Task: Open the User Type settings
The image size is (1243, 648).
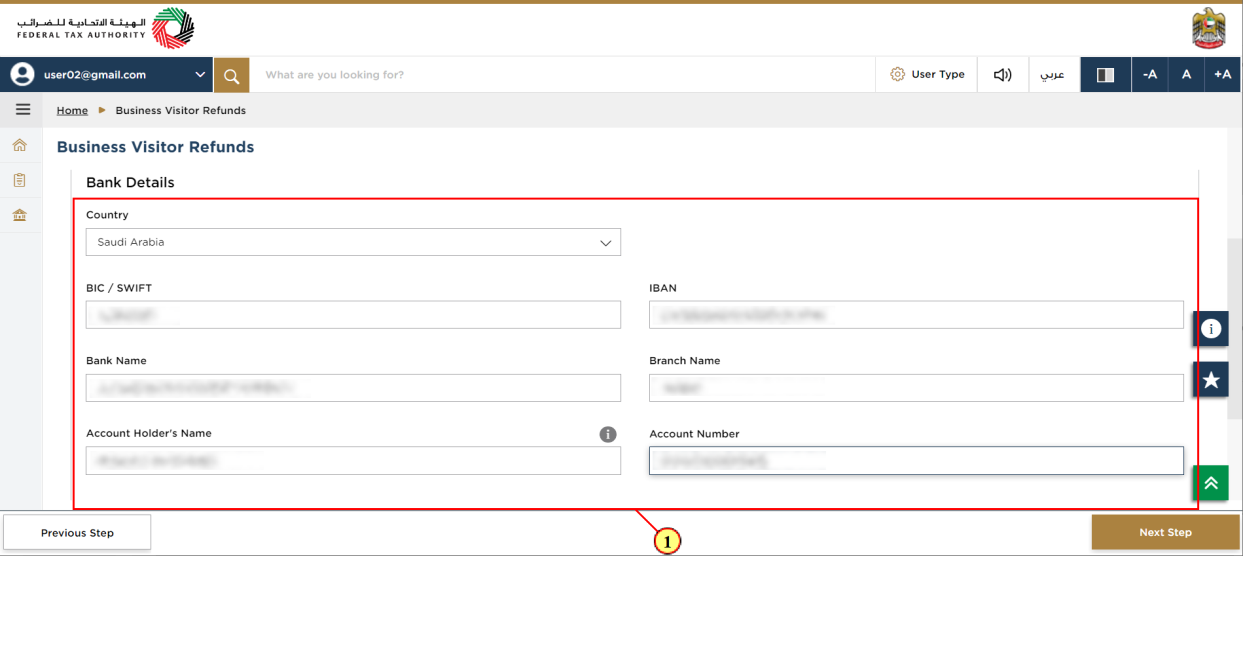Action: coord(927,75)
